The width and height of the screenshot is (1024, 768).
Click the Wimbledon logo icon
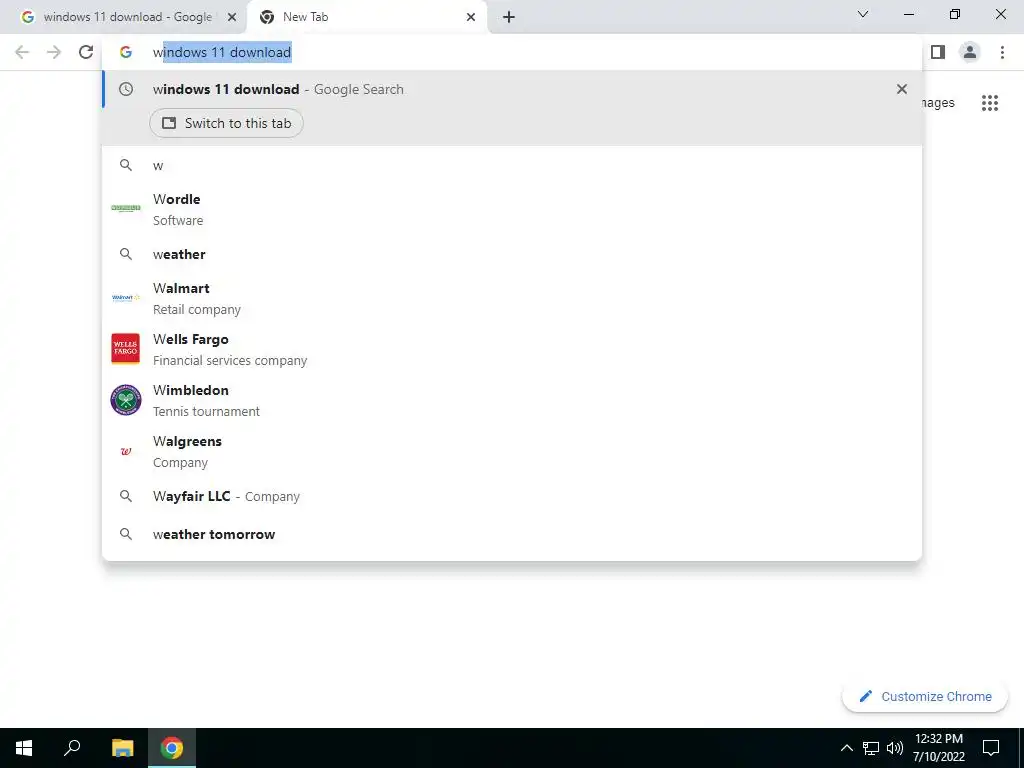126,400
